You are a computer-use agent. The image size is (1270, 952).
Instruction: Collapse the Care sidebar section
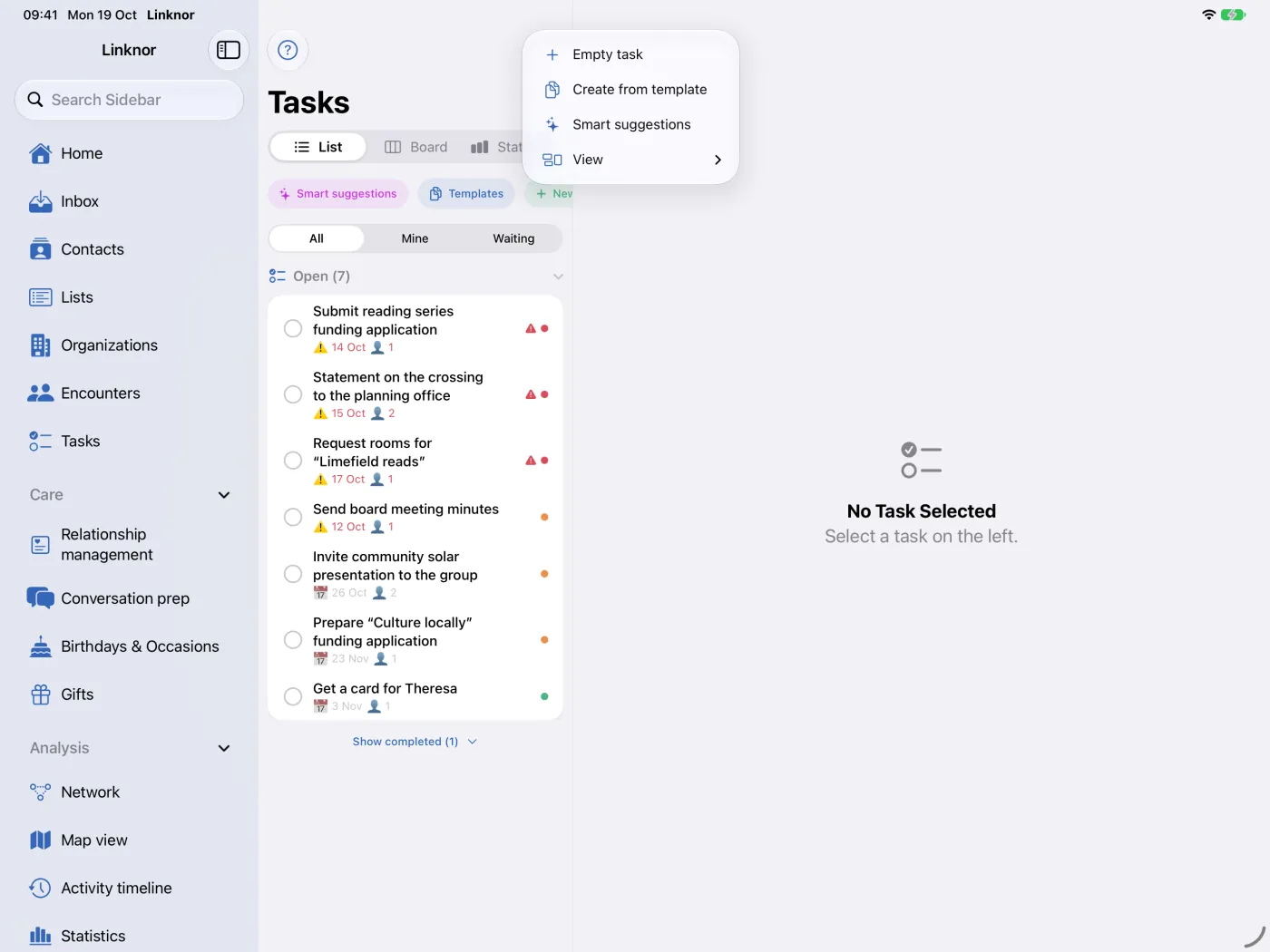224,495
